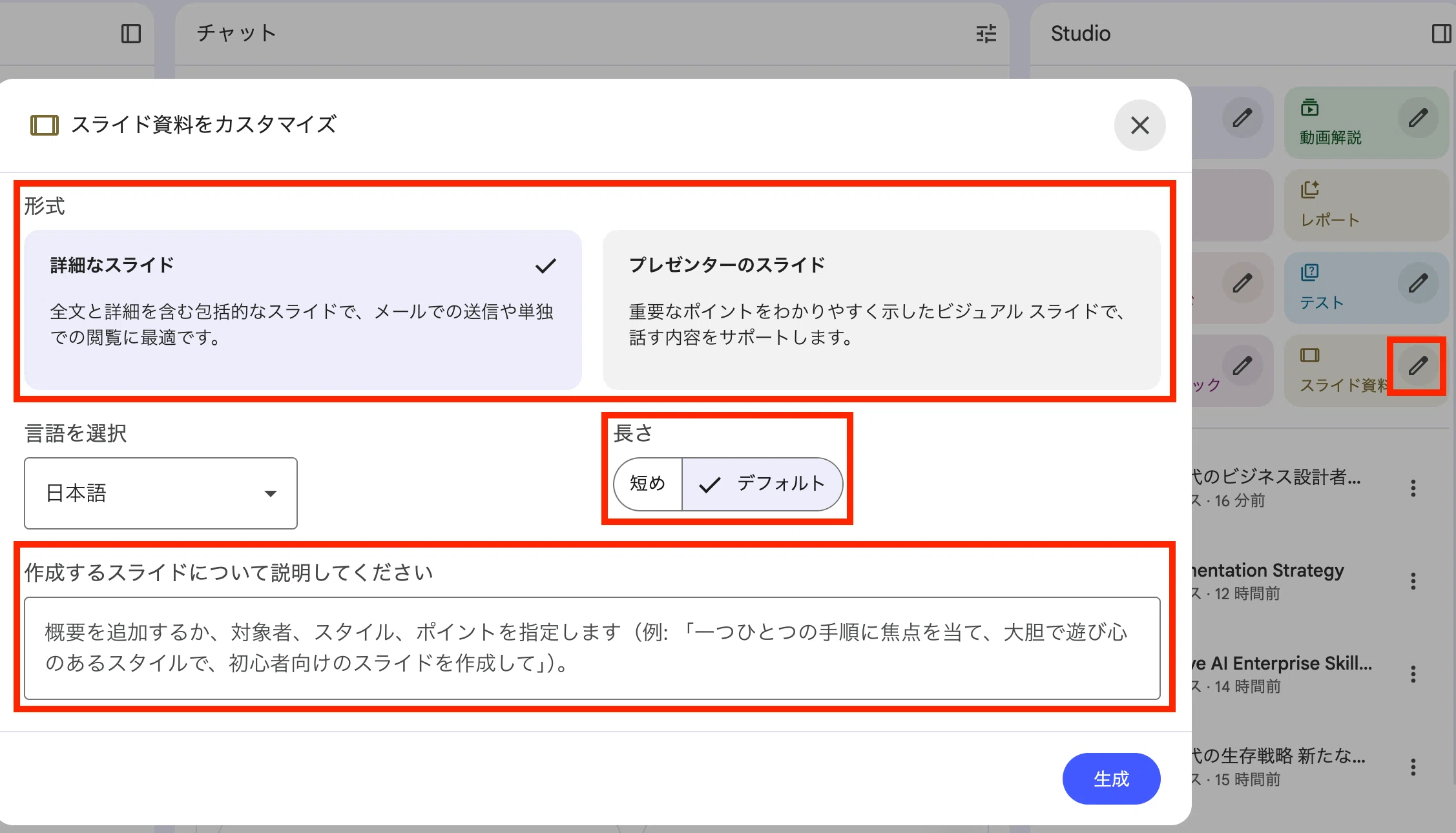
Task: Edit the テスト card pencil icon
Action: (1418, 283)
